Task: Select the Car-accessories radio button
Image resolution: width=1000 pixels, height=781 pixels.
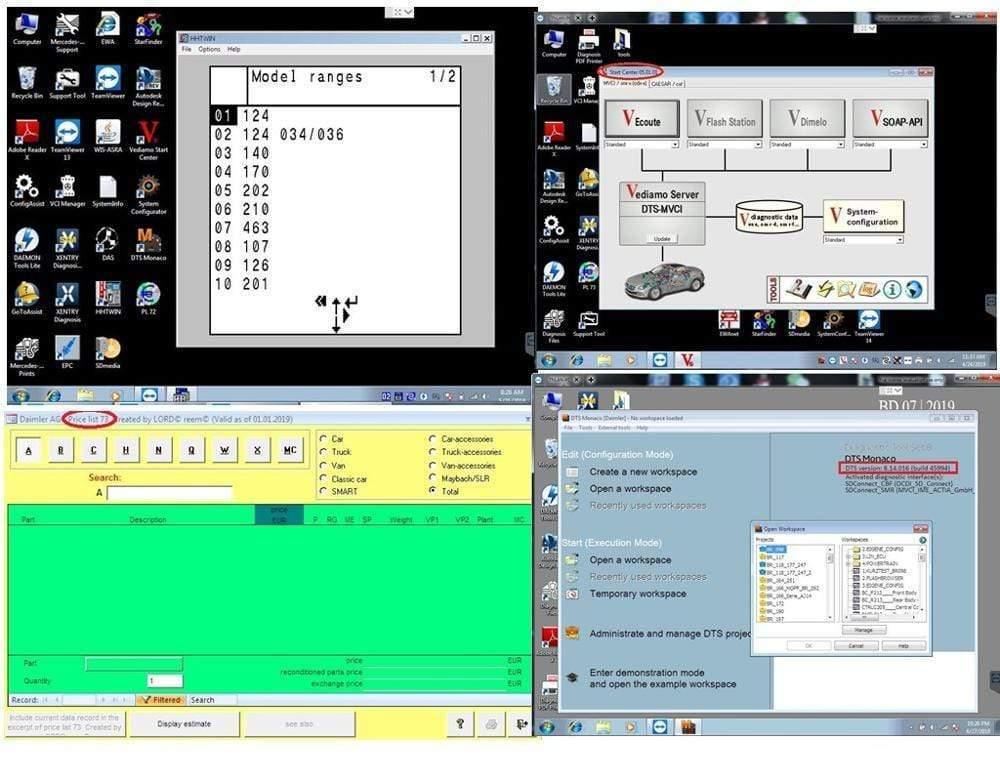Action: point(432,439)
